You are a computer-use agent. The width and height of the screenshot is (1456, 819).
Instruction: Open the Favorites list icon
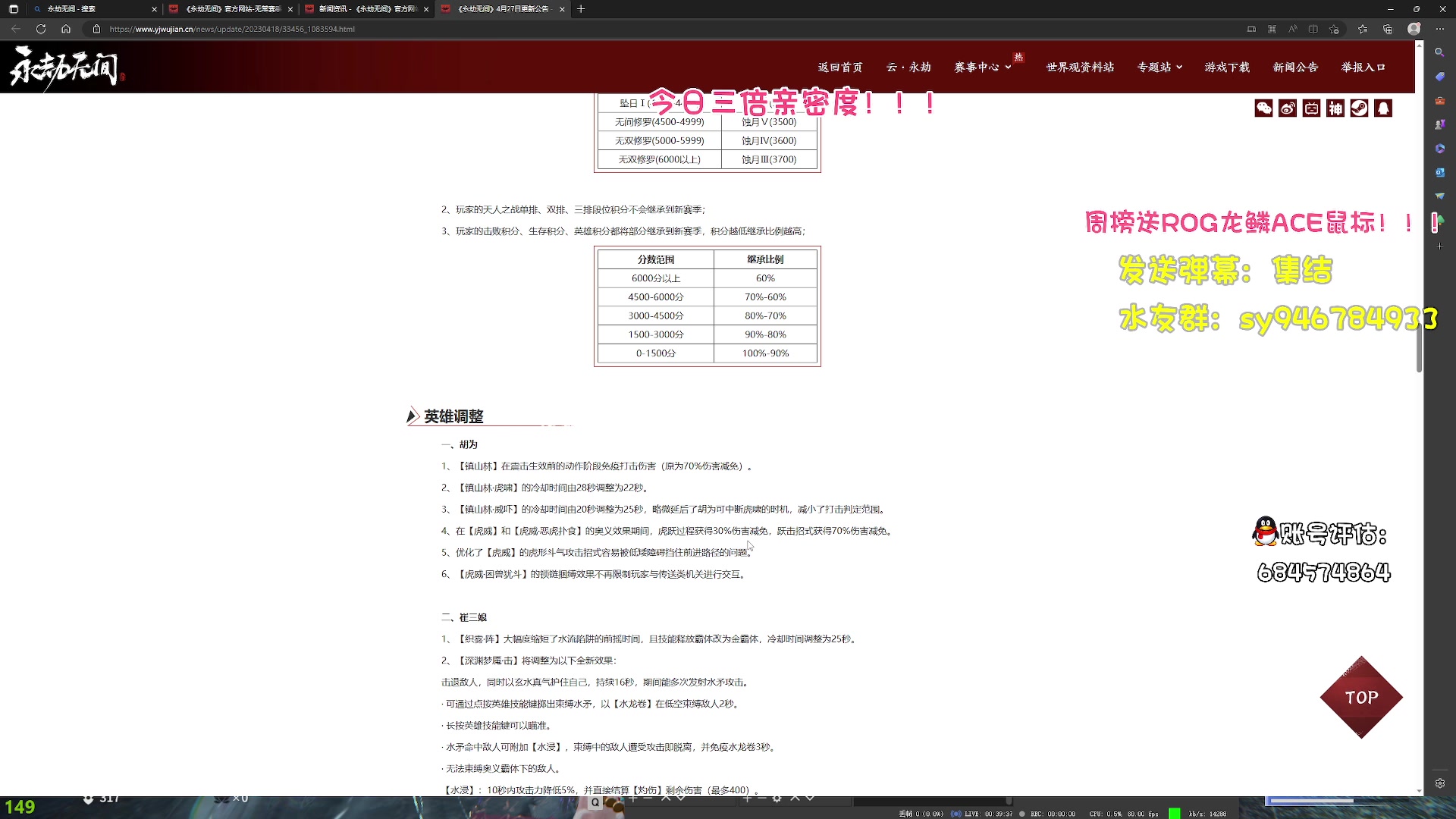click(1363, 29)
